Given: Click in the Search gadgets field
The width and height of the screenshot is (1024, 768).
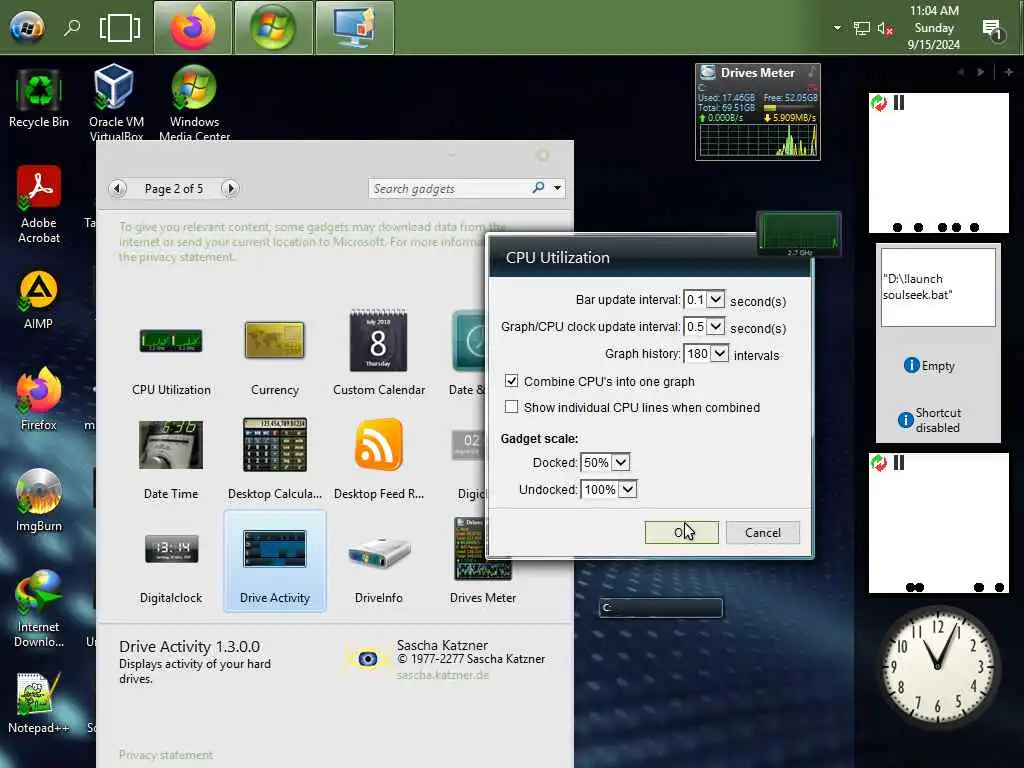Looking at the screenshot, I should point(451,189).
